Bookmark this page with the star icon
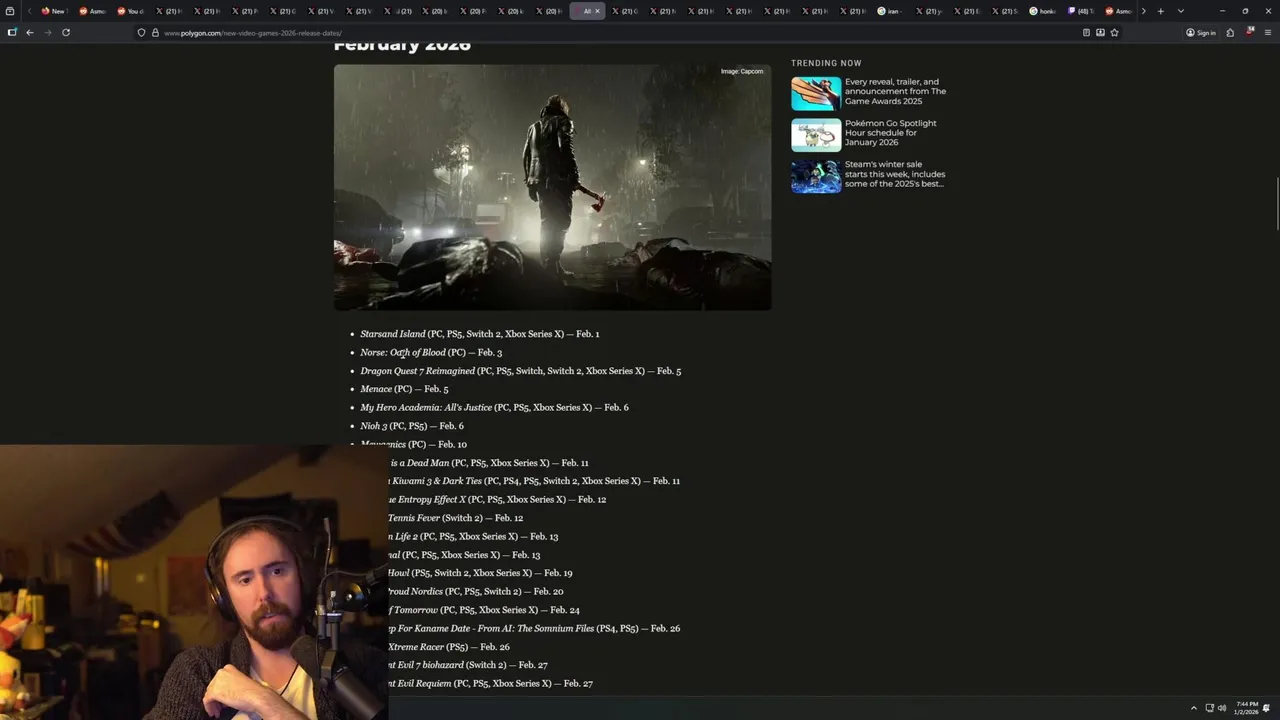Screen dimensions: 1280x720 point(1114,32)
